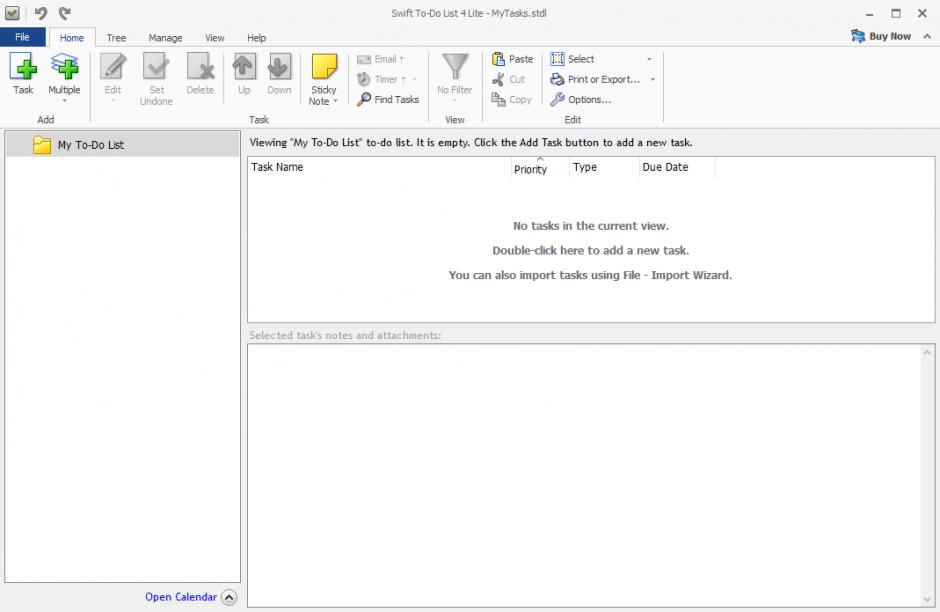Click the Delete task icon

click(x=200, y=66)
